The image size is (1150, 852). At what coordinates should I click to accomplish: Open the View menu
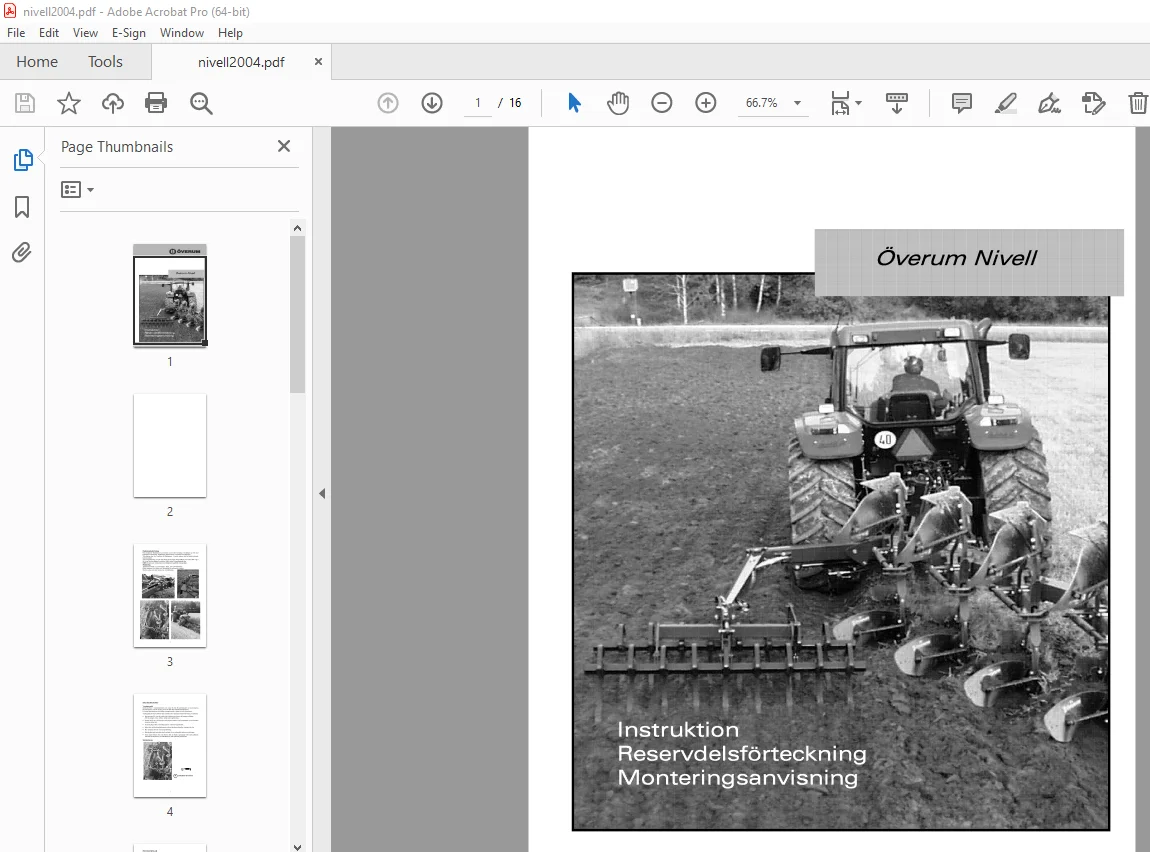click(x=85, y=32)
